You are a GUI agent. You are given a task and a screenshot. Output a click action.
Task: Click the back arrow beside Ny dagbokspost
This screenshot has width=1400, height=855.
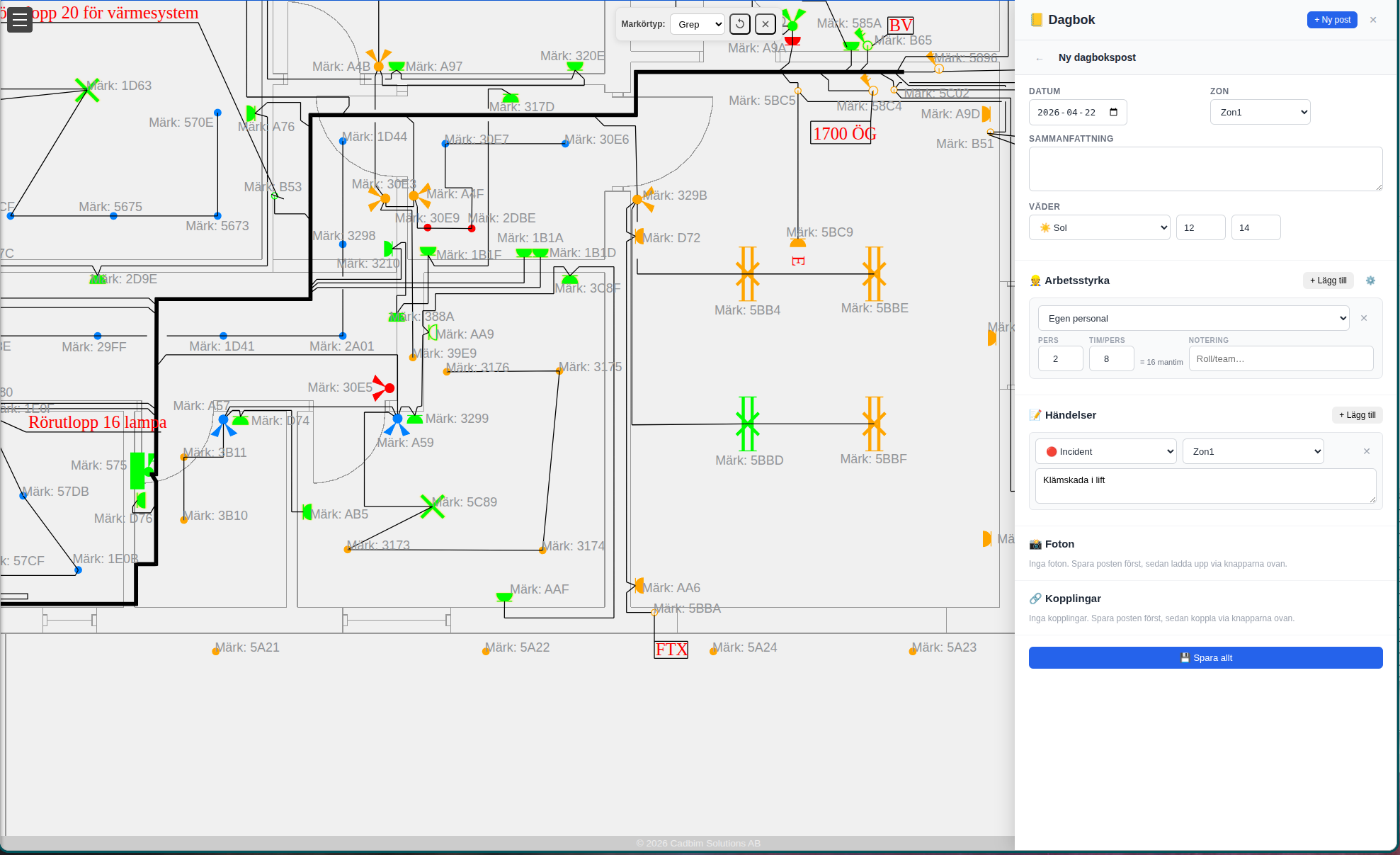1039,58
